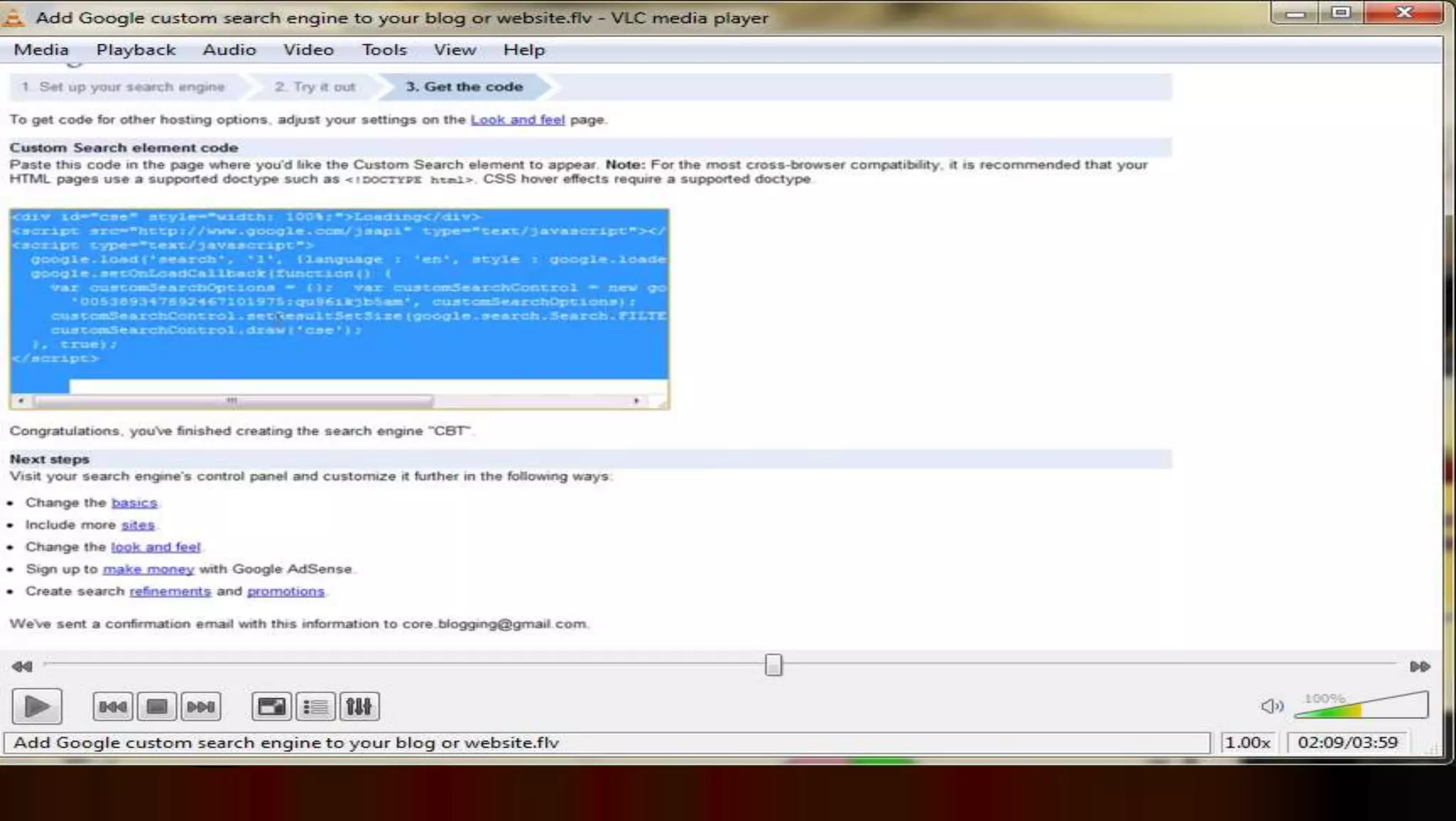This screenshot has width=1456, height=821.
Task: Toggle the elapsed time display 02:09/03:59
Action: tap(1347, 742)
